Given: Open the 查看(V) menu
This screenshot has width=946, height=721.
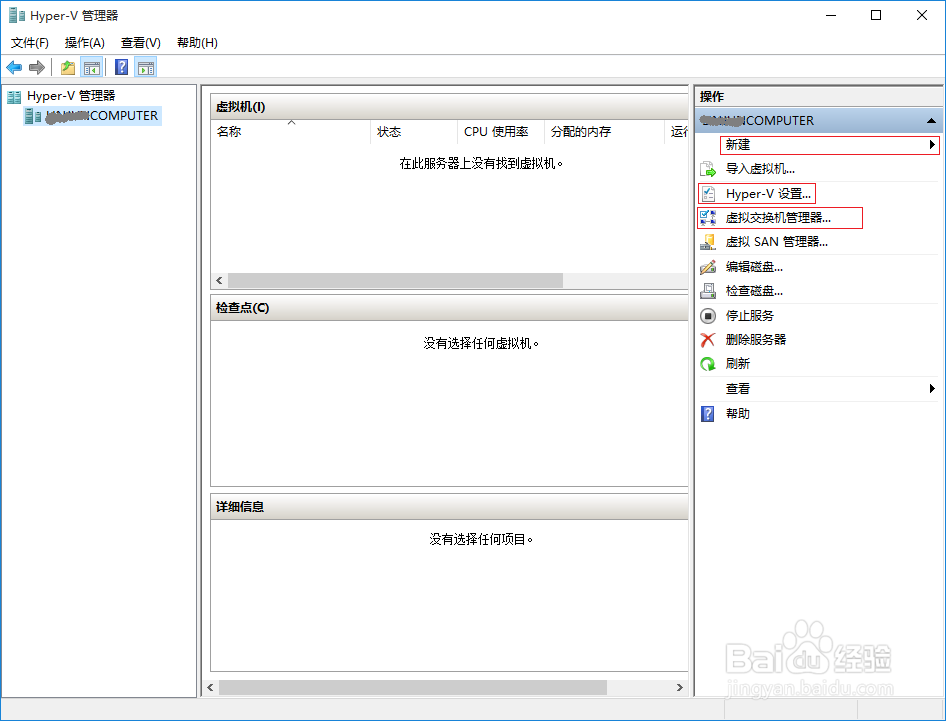Looking at the screenshot, I should click(140, 42).
